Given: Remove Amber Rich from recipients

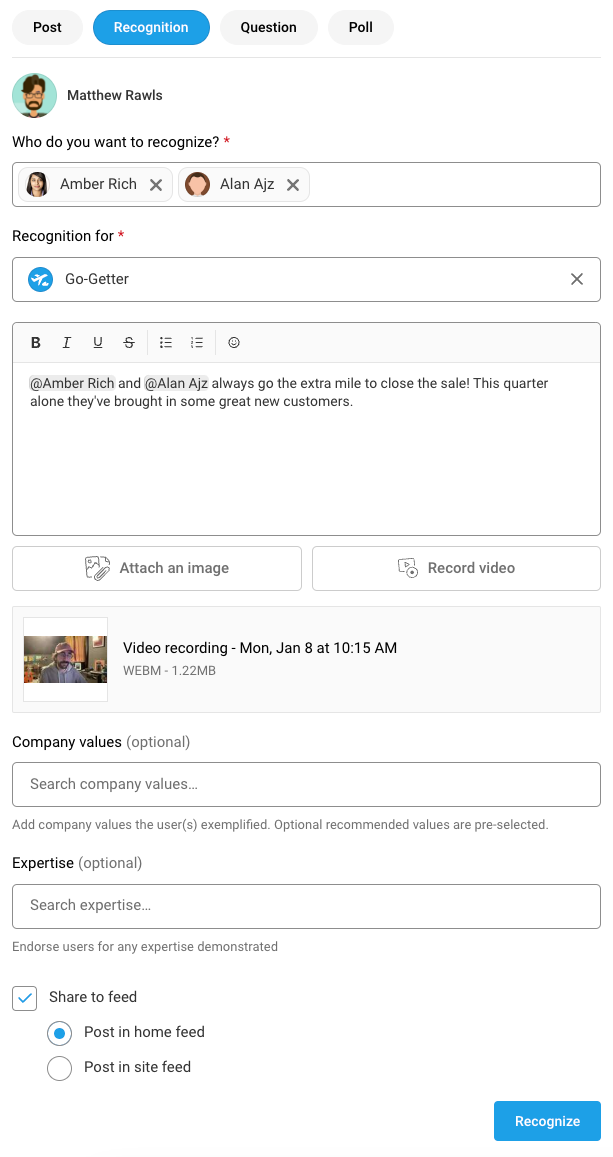Looking at the screenshot, I should coord(156,184).
